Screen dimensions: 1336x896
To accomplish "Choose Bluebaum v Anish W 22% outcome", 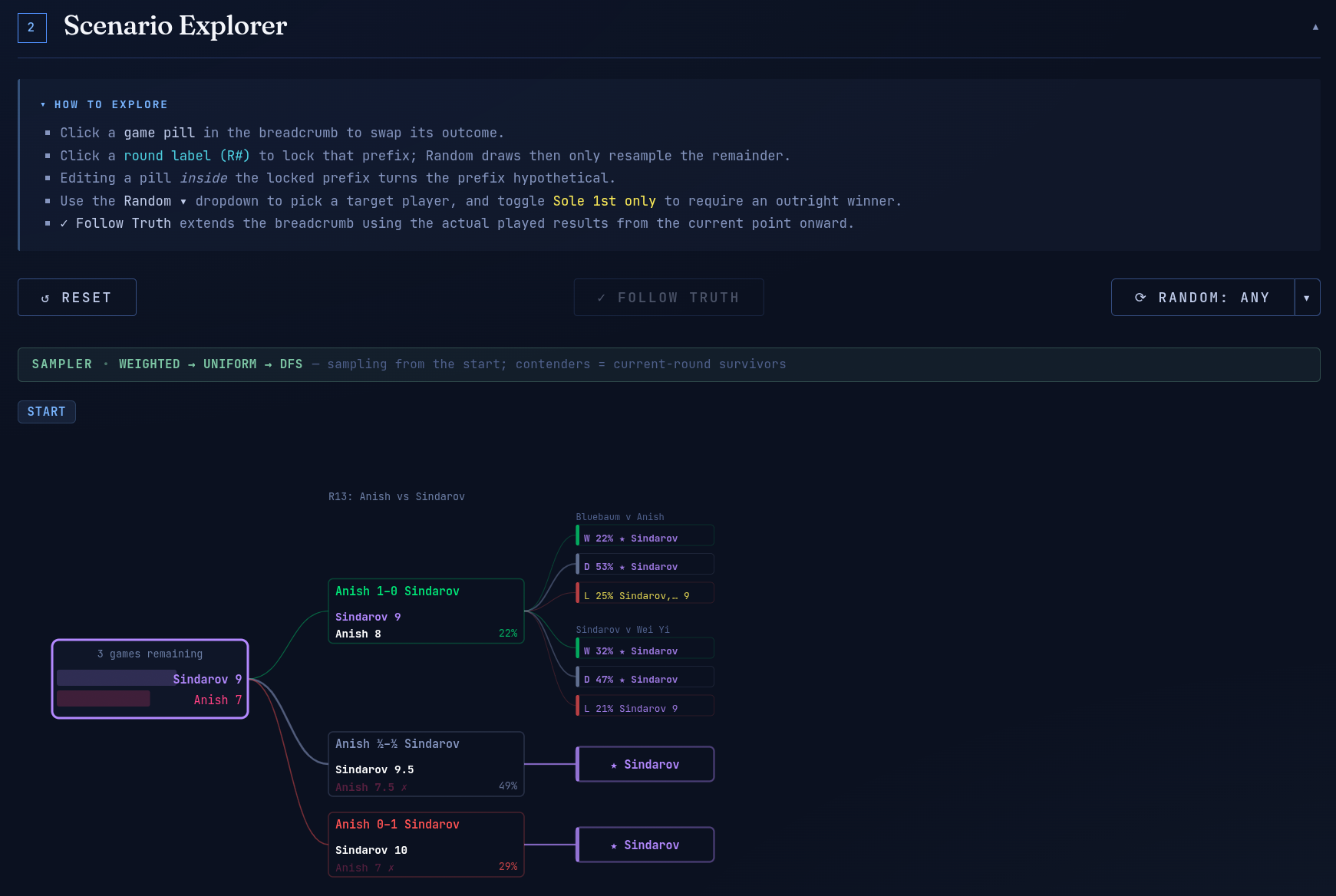I will [645, 535].
